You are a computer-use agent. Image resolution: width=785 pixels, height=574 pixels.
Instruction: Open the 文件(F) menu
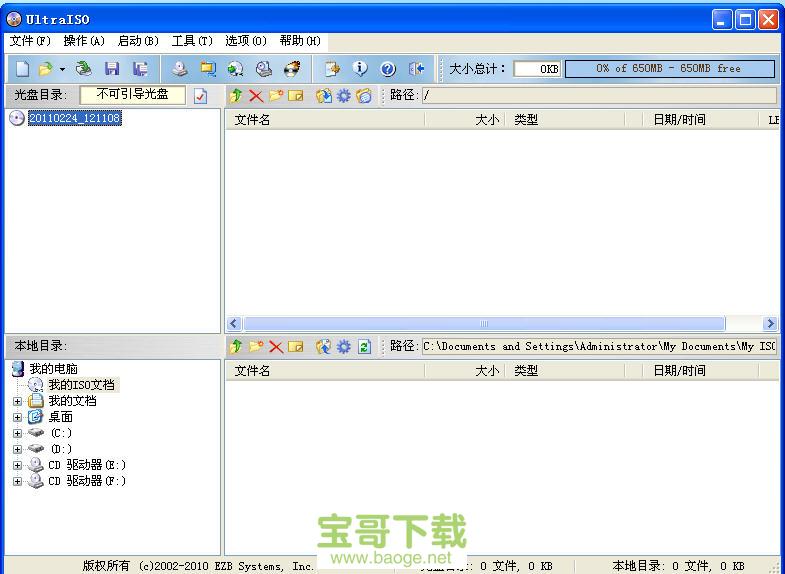coord(30,41)
